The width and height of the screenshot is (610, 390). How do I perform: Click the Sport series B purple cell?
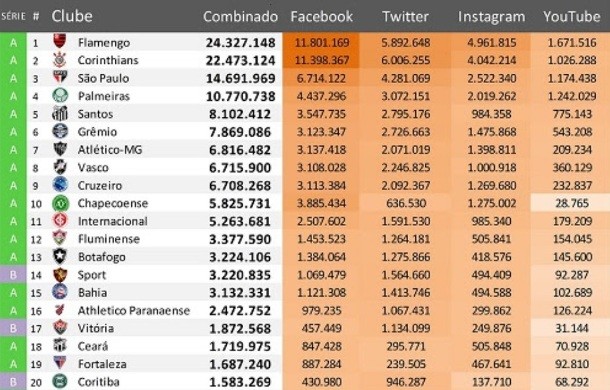pyautogui.click(x=13, y=275)
